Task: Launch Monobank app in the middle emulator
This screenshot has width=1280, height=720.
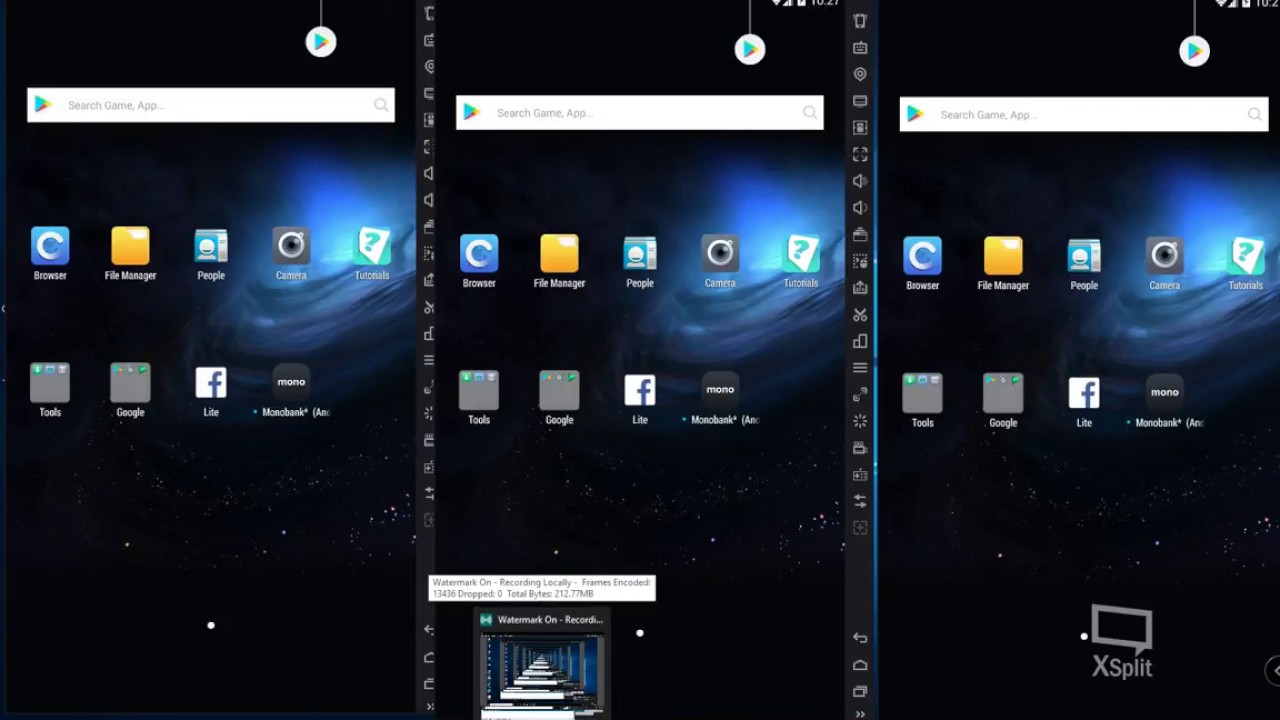Action: point(720,390)
